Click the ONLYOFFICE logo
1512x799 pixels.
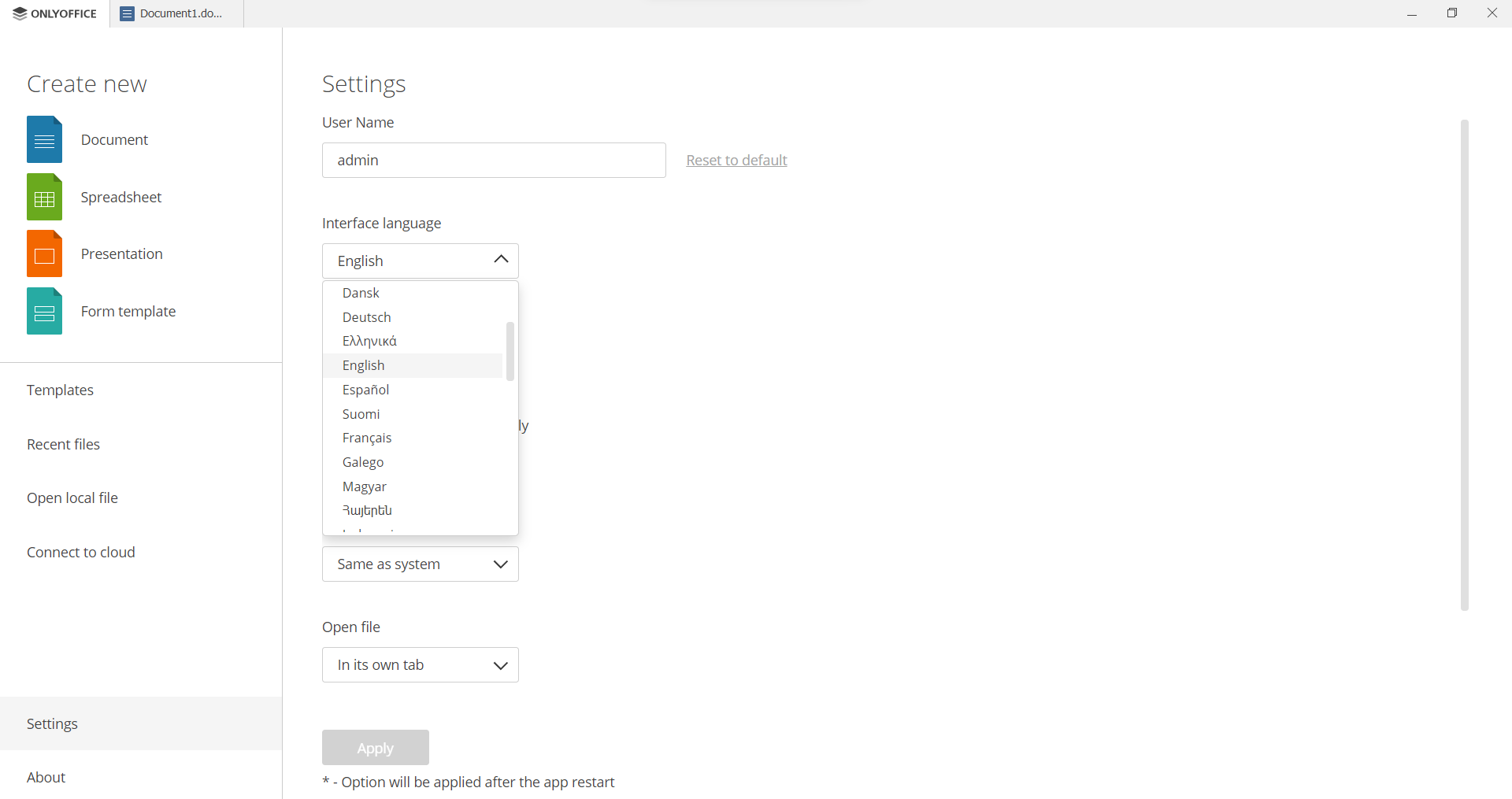coord(54,13)
